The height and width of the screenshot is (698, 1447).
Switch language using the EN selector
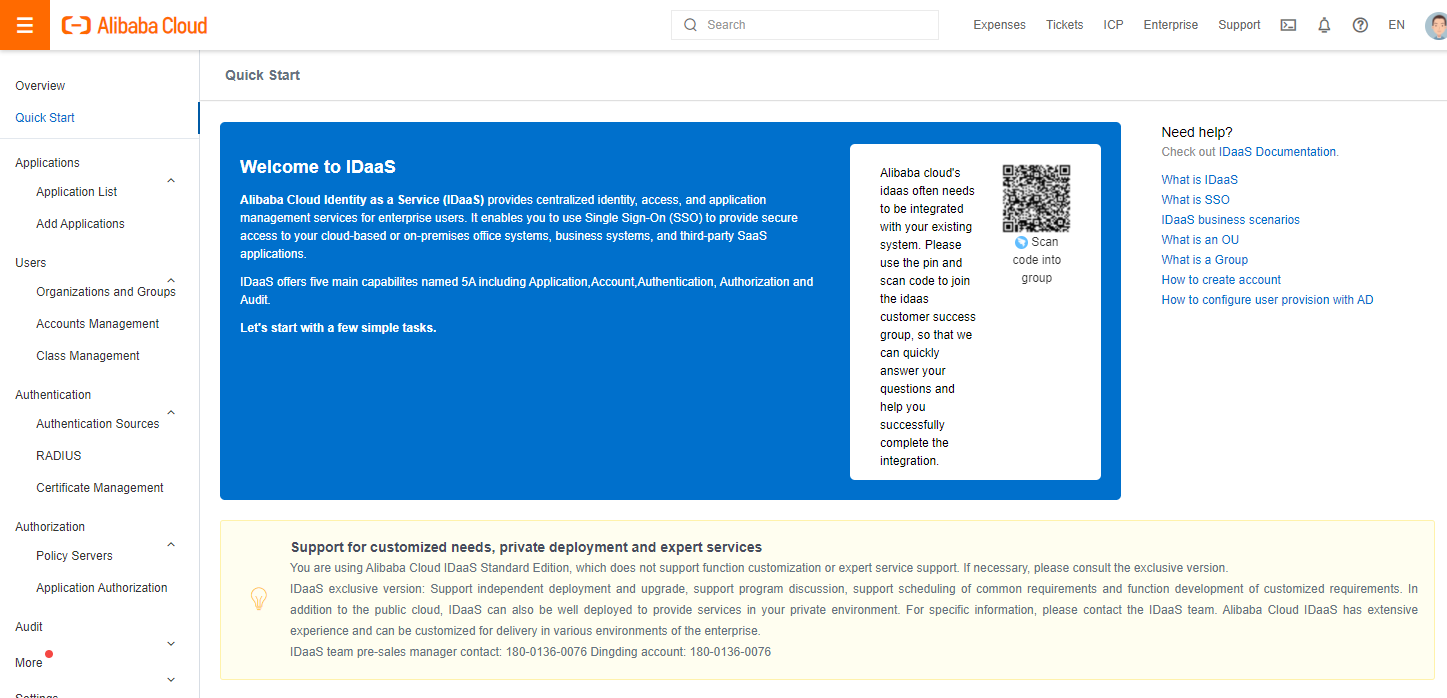[x=1396, y=25]
